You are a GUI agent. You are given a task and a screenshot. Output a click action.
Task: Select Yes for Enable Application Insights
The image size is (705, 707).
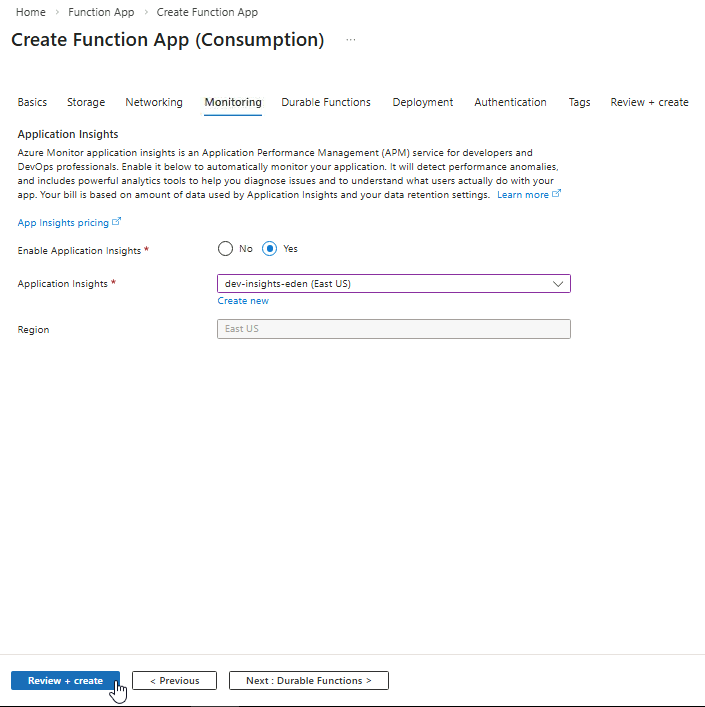tap(269, 249)
